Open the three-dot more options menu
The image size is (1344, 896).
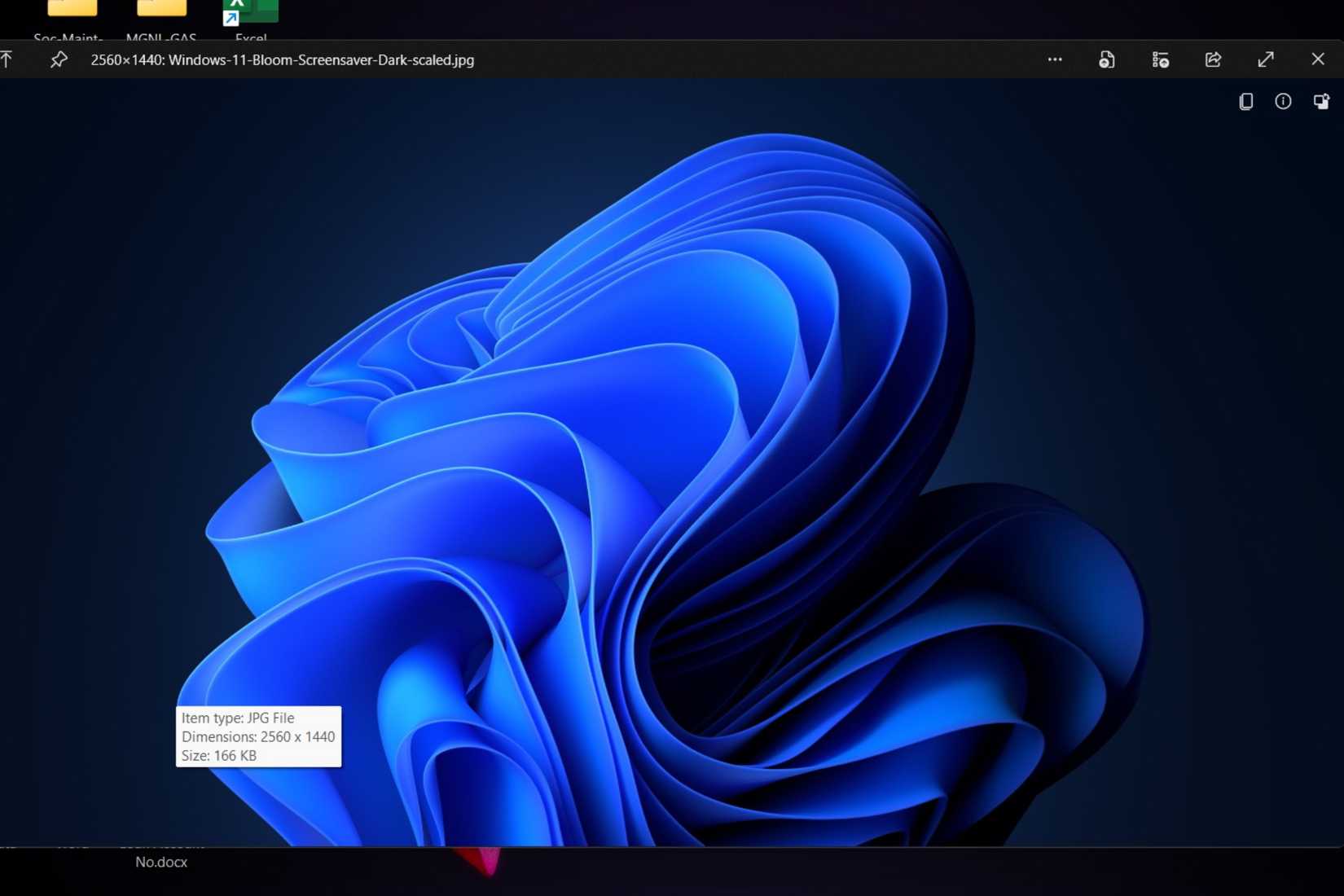click(1055, 59)
